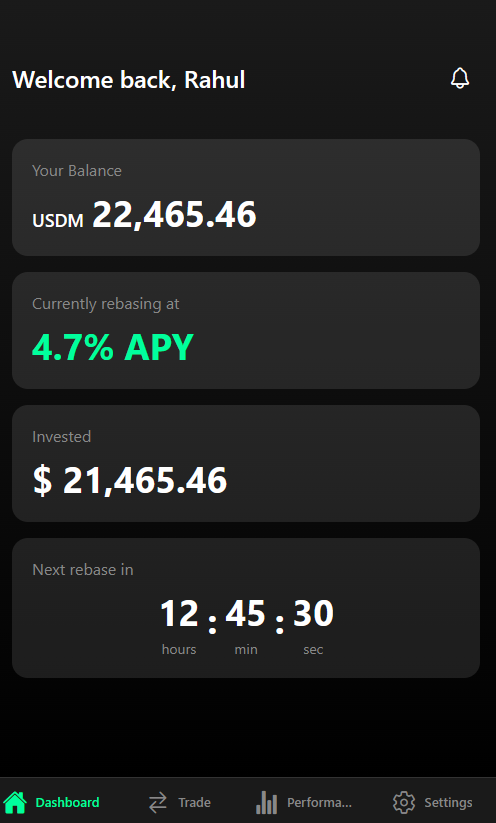Click the Performance bar chart icon
Viewport: 496px width, 823px height.
267,802
